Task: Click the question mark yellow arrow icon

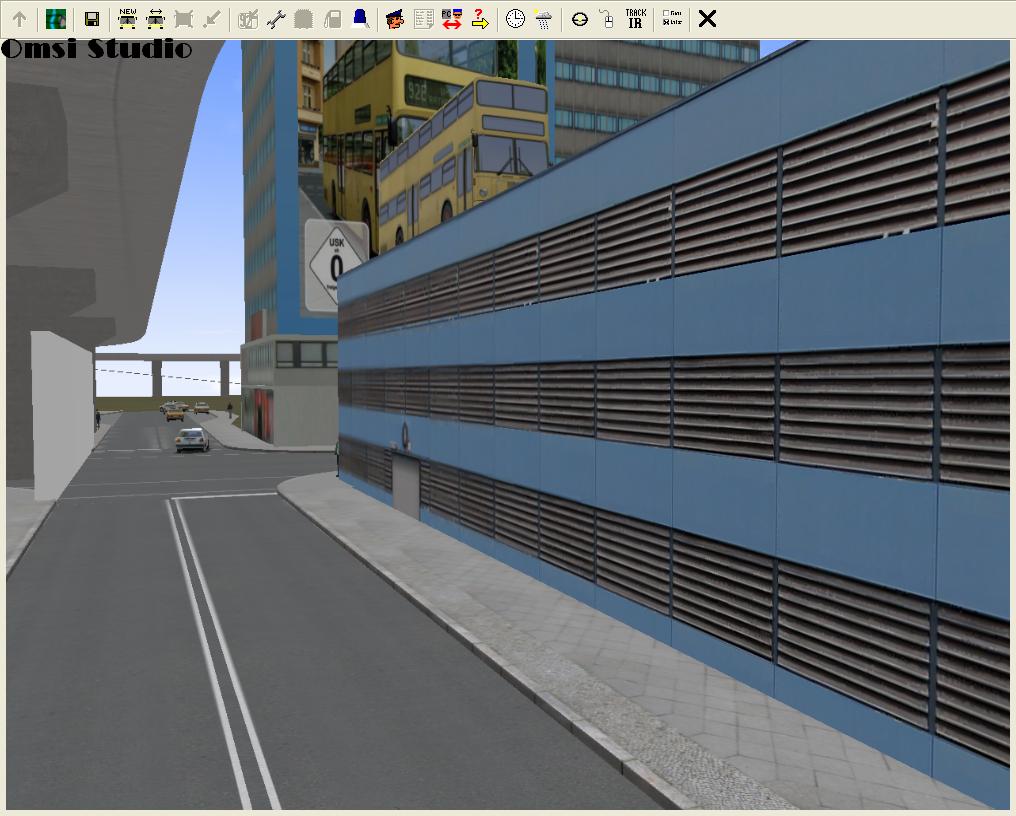Action: tap(480, 18)
